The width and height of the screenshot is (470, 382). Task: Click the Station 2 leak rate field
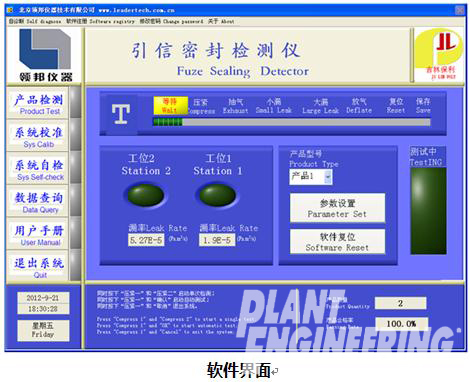[x=146, y=240]
